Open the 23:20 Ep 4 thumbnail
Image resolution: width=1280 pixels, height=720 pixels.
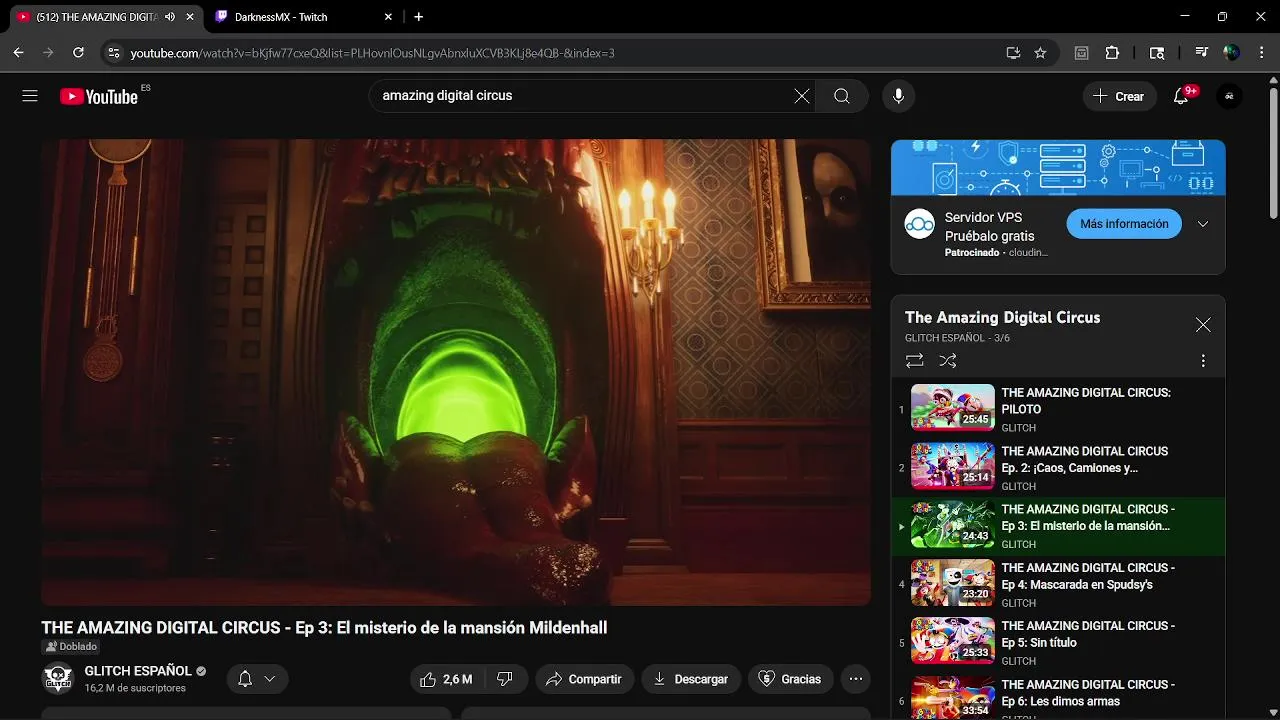click(953, 583)
